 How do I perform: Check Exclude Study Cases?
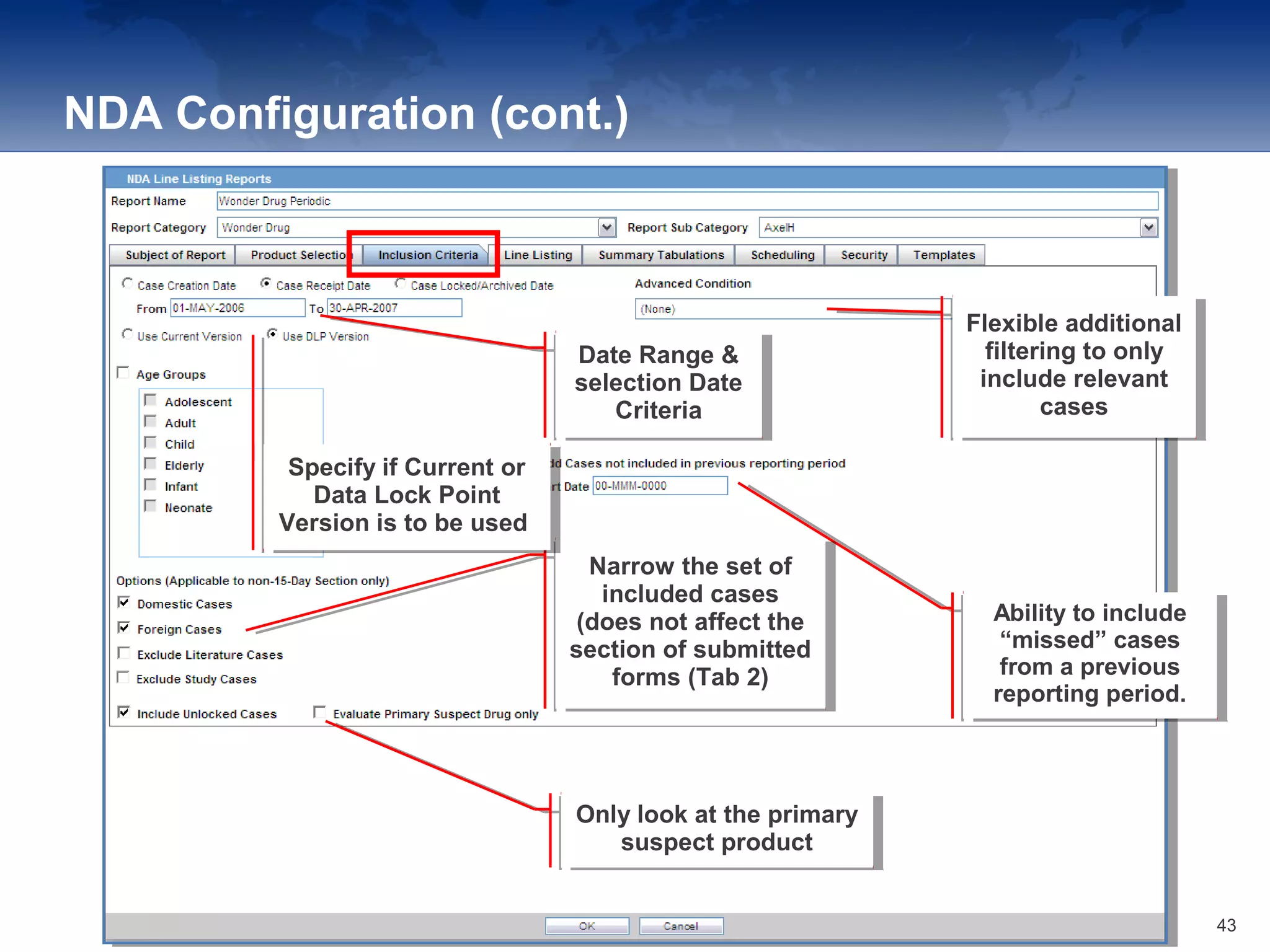(x=123, y=677)
